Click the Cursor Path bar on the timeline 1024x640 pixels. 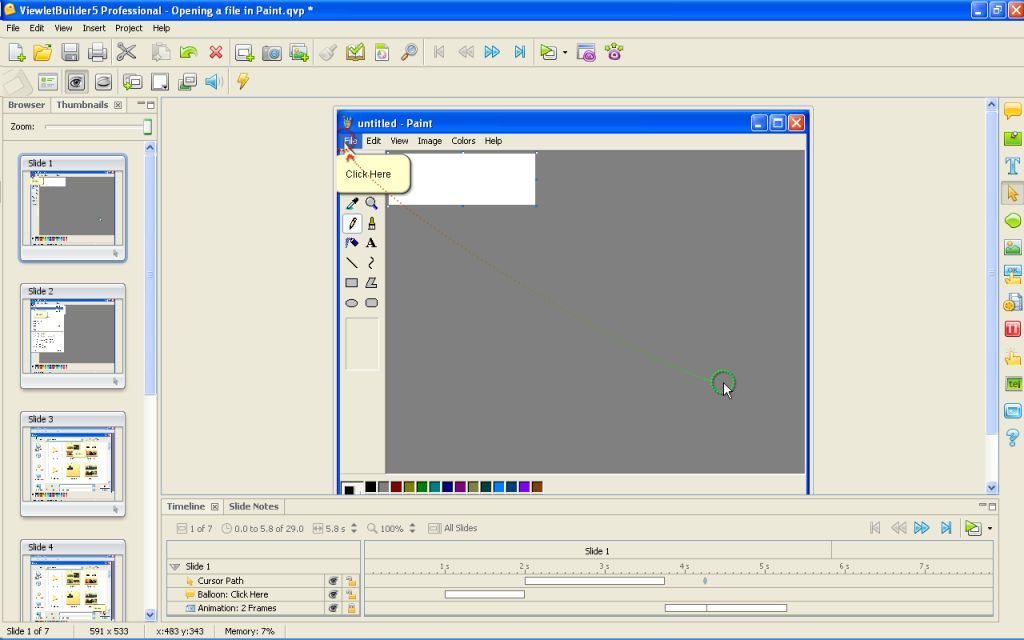tap(594, 581)
